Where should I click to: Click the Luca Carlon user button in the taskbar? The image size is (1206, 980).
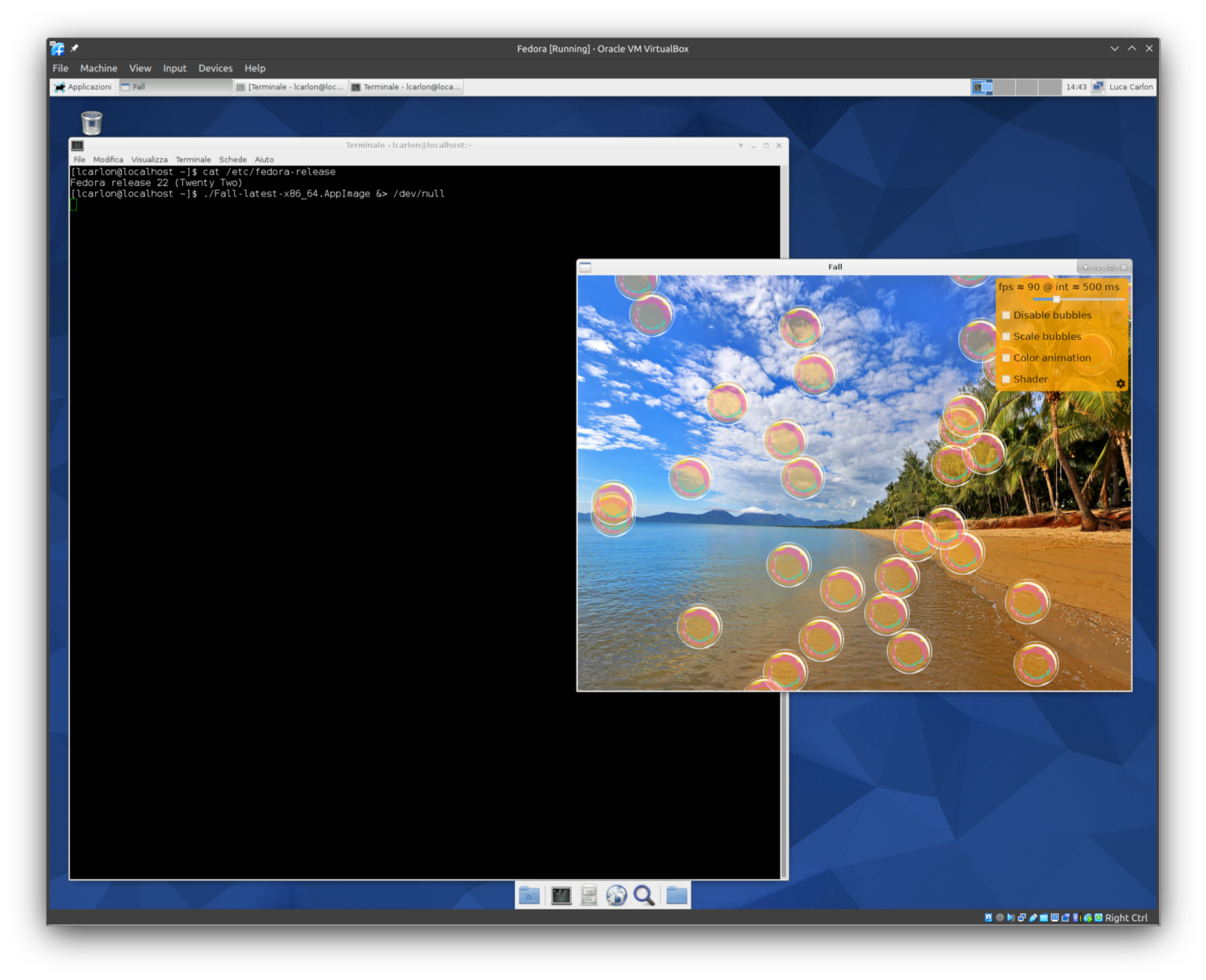click(x=1131, y=86)
